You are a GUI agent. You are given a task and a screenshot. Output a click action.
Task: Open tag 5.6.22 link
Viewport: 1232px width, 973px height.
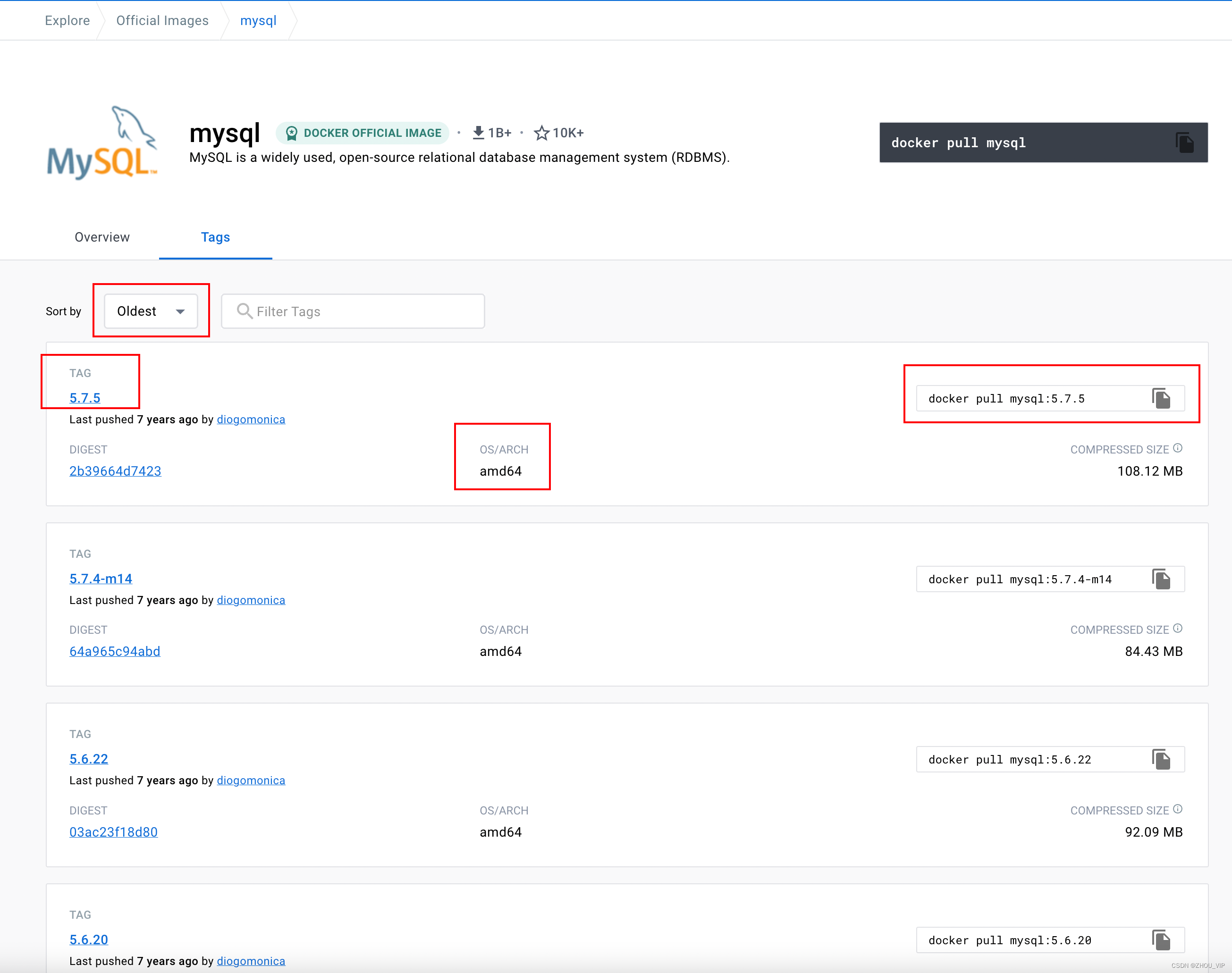pyautogui.click(x=88, y=759)
